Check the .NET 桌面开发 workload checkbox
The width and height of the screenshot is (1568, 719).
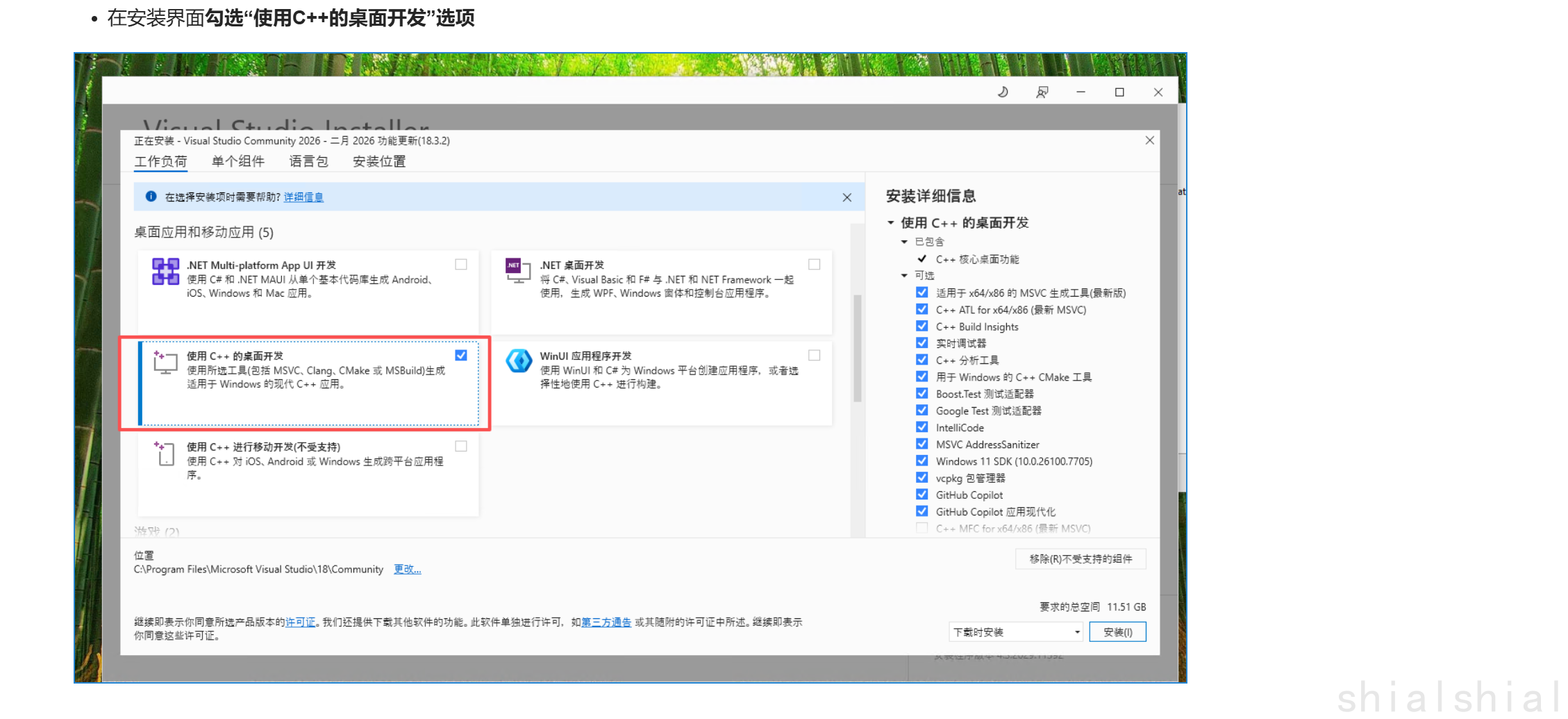[x=815, y=264]
